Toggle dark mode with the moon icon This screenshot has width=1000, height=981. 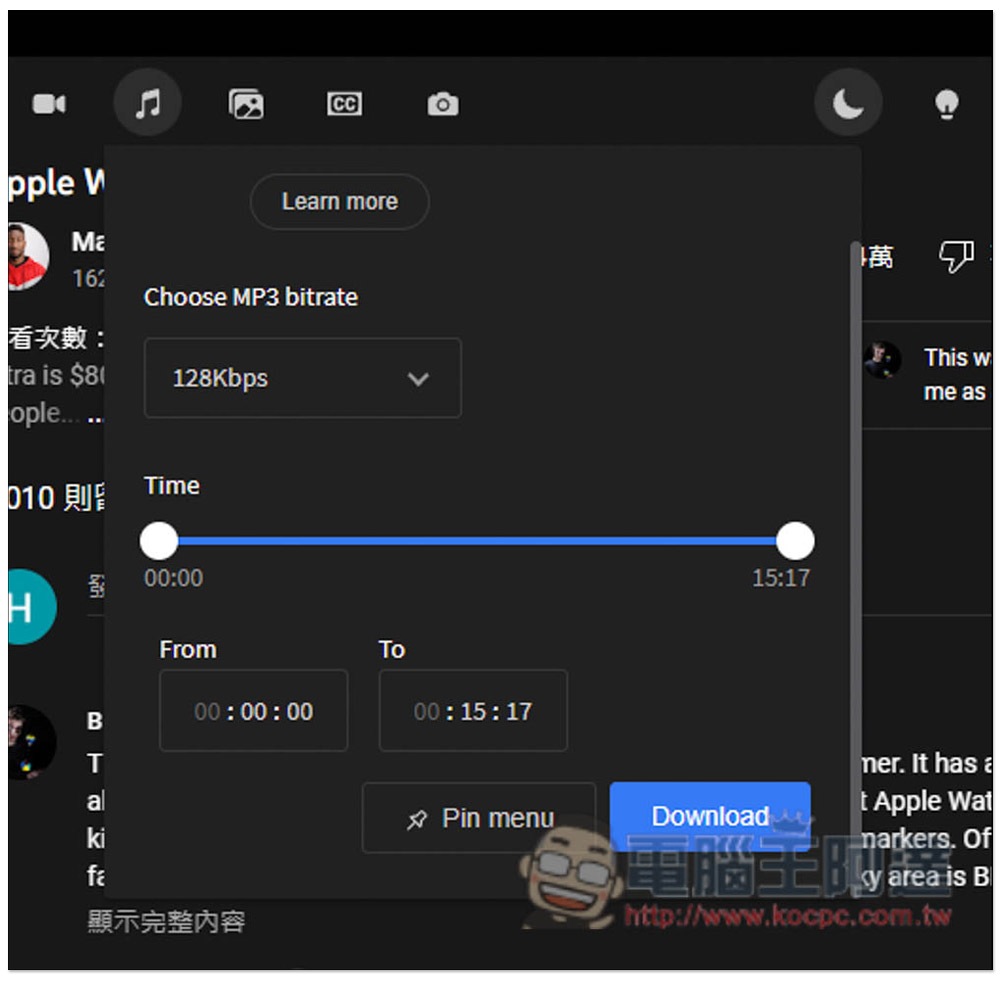tap(848, 103)
